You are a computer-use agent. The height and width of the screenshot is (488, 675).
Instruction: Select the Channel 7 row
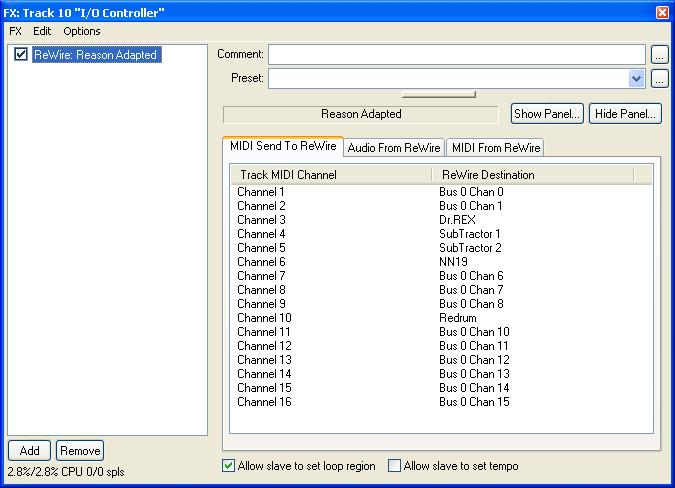441,276
